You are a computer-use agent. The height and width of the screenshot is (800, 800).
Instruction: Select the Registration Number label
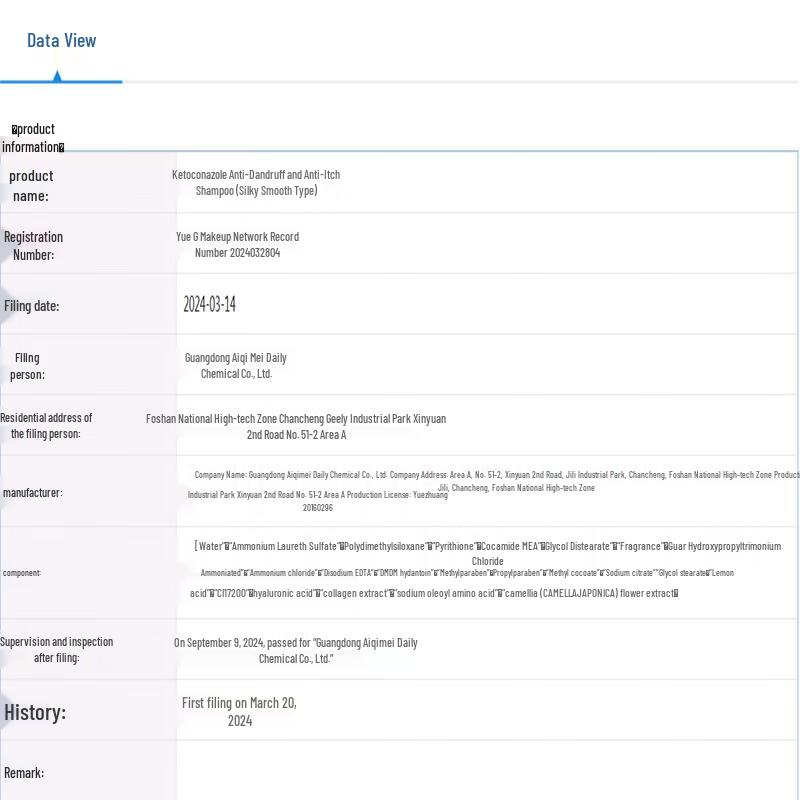point(33,246)
